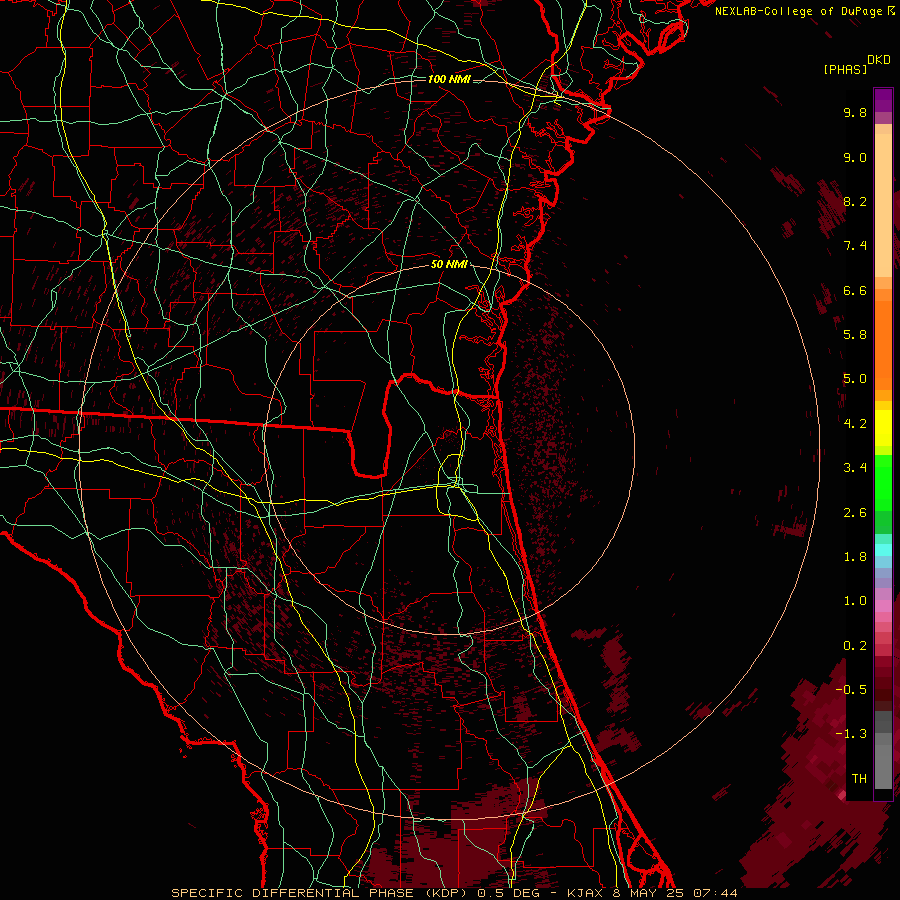This screenshot has height=900, width=900.
Task: Click the -1.3 scale value
Action: pos(851,734)
